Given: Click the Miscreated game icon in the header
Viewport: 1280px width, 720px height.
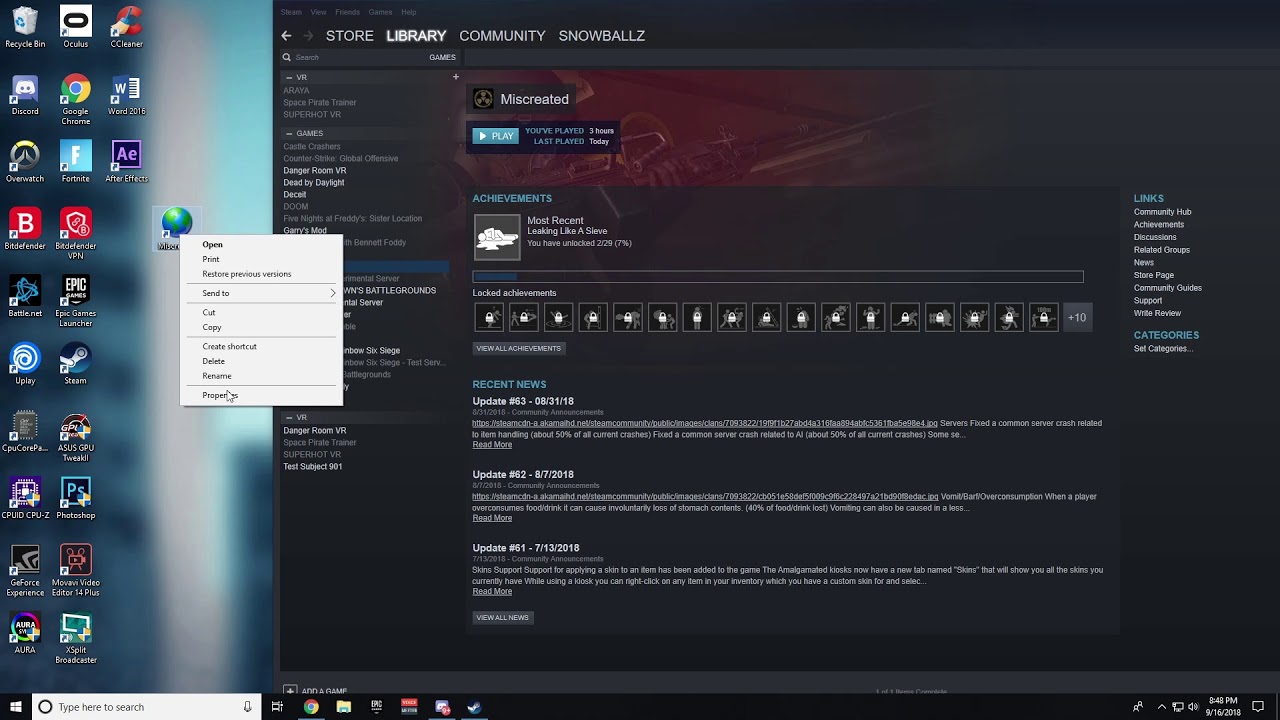Looking at the screenshot, I should pyautogui.click(x=485, y=98).
